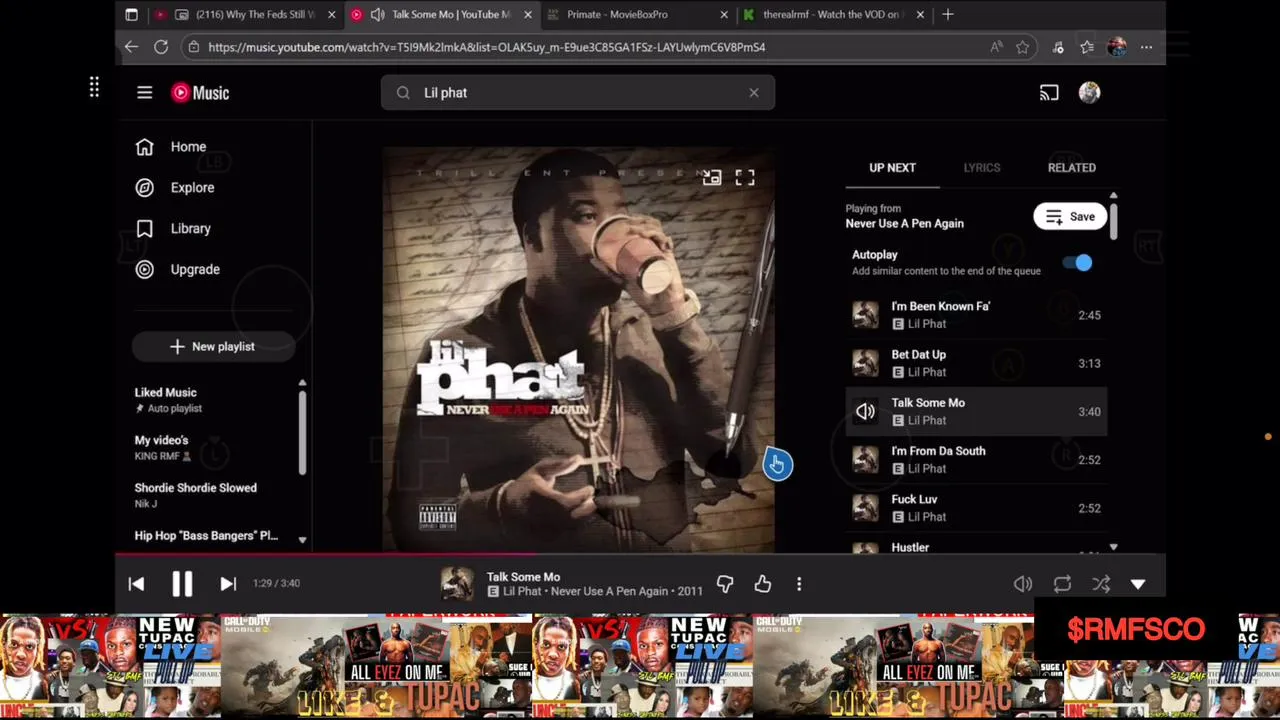Screen dimensions: 1280x720
Task: Close the Talk Some Mo browser tab
Action: click(x=528, y=15)
